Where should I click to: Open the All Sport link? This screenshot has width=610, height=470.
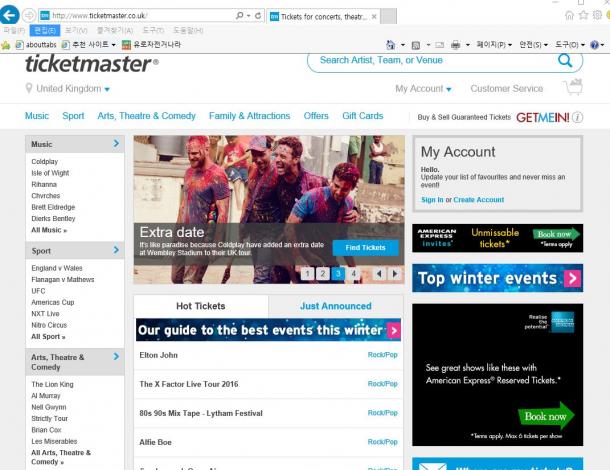(x=48, y=337)
